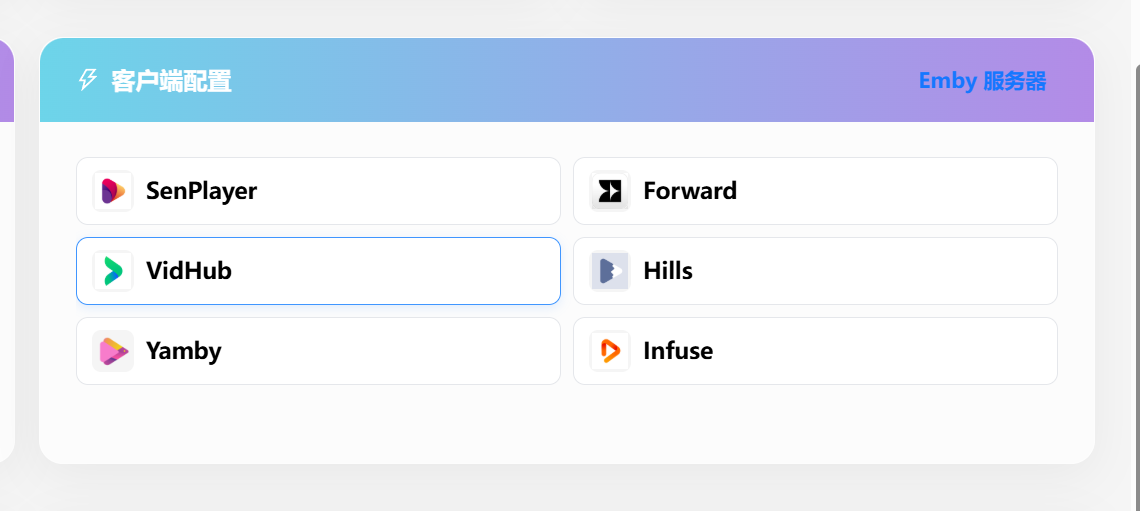Choose the Forward client name
The width and height of the screenshot is (1140, 511).
[690, 191]
